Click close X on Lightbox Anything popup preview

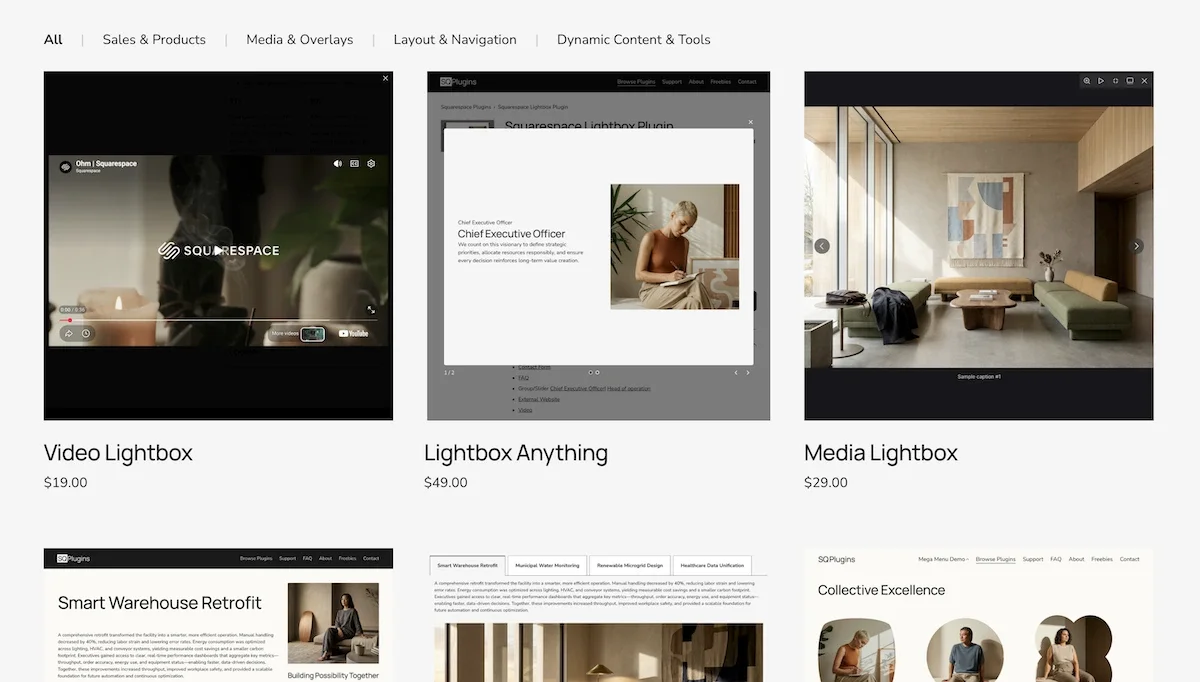pos(750,122)
